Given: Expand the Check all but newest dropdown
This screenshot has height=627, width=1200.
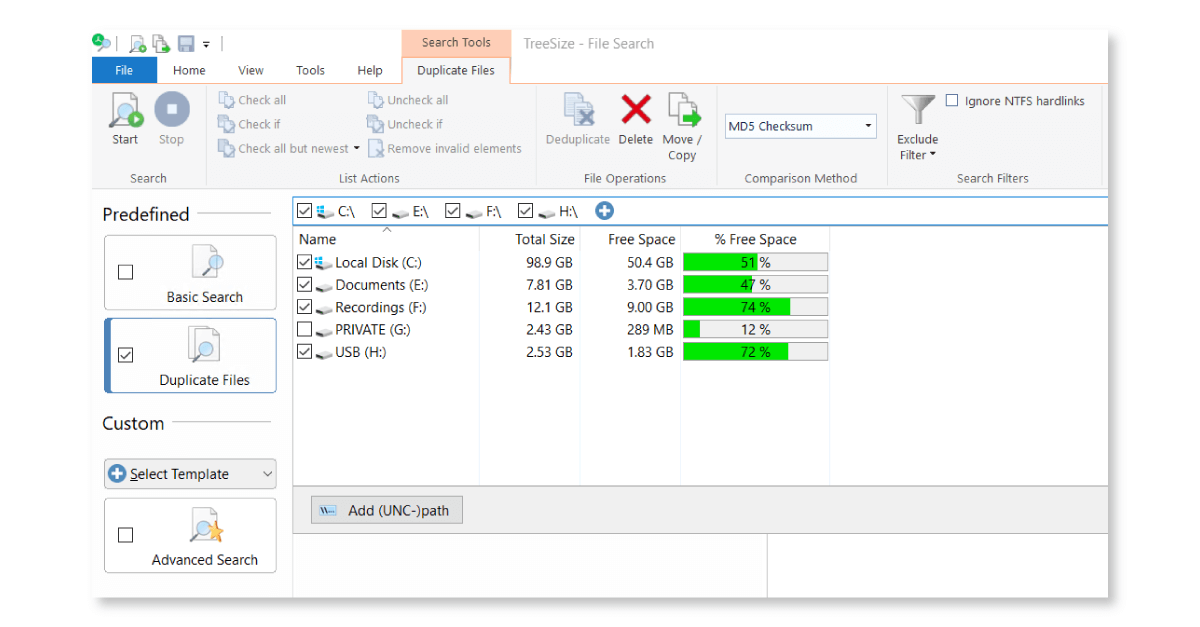Looking at the screenshot, I should [357, 149].
